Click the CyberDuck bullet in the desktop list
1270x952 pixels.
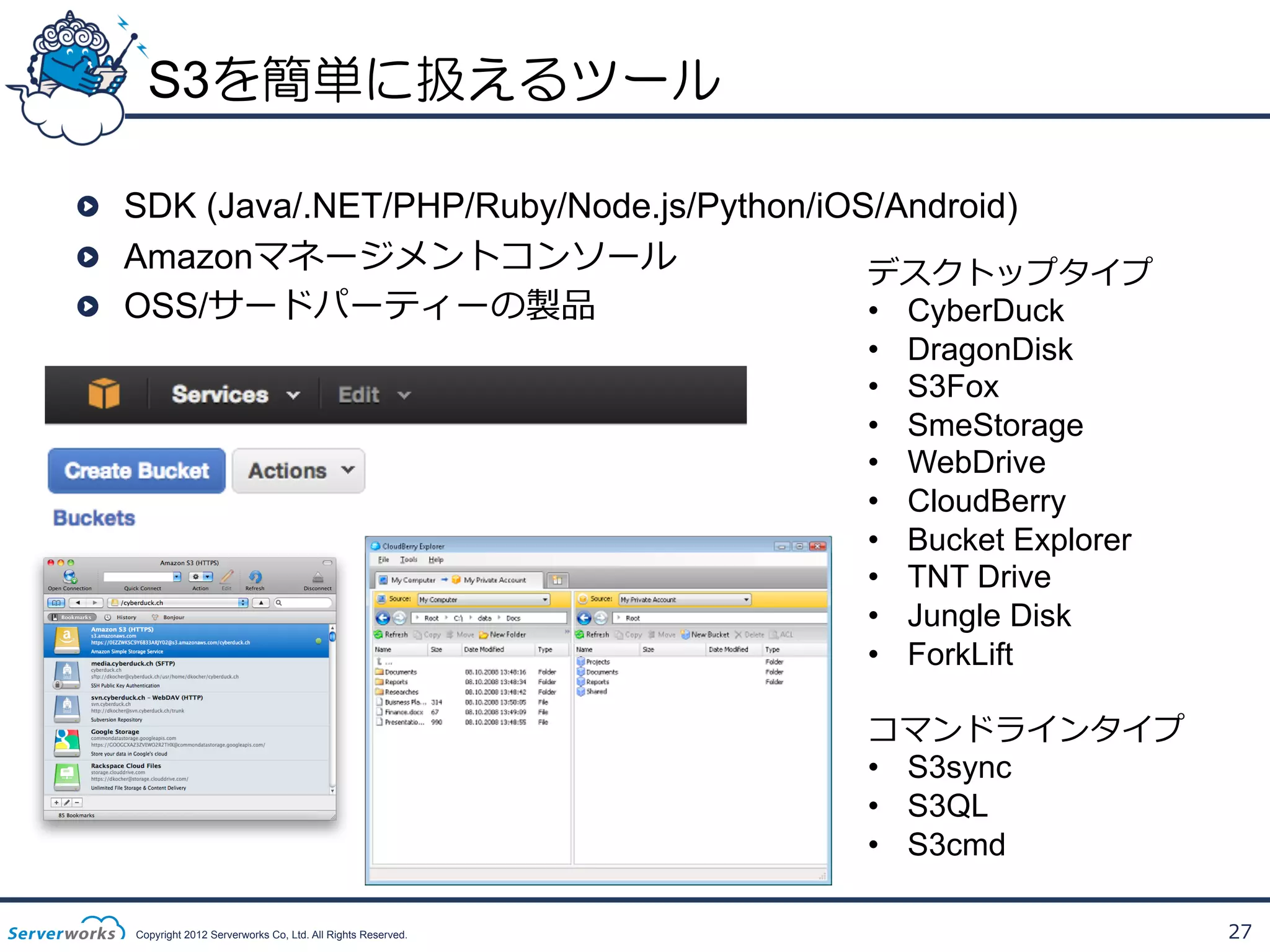tap(985, 311)
